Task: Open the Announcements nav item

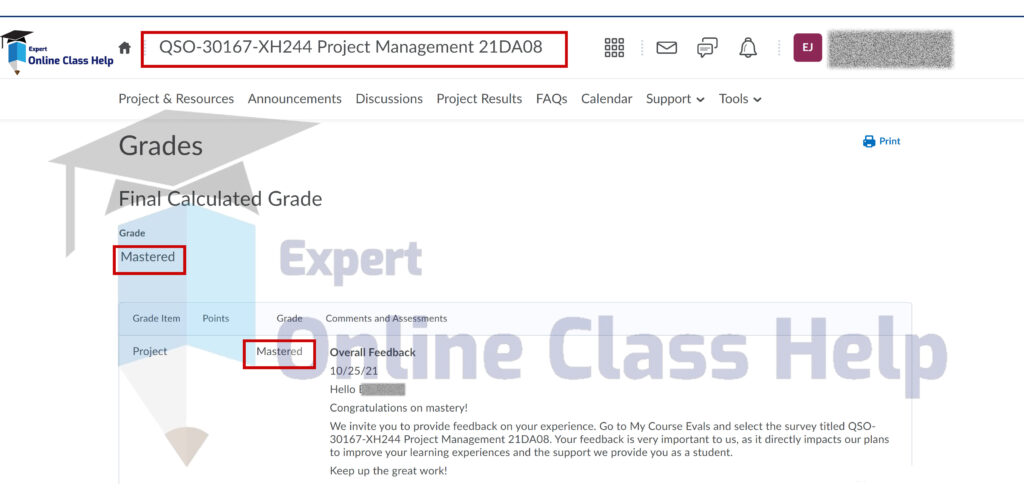Action: 295,99
